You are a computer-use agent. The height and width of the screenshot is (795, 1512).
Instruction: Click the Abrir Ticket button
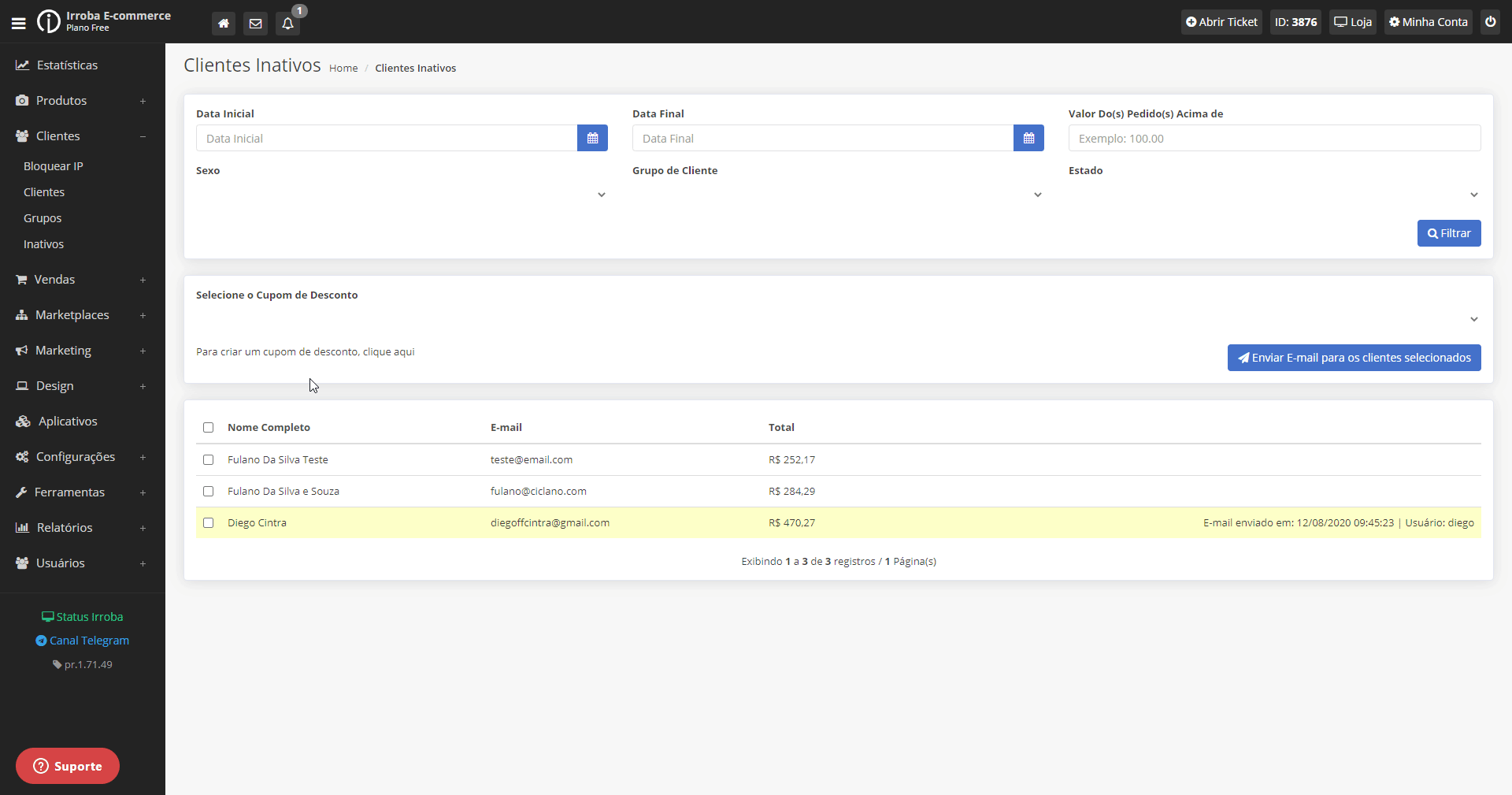[x=1222, y=22]
